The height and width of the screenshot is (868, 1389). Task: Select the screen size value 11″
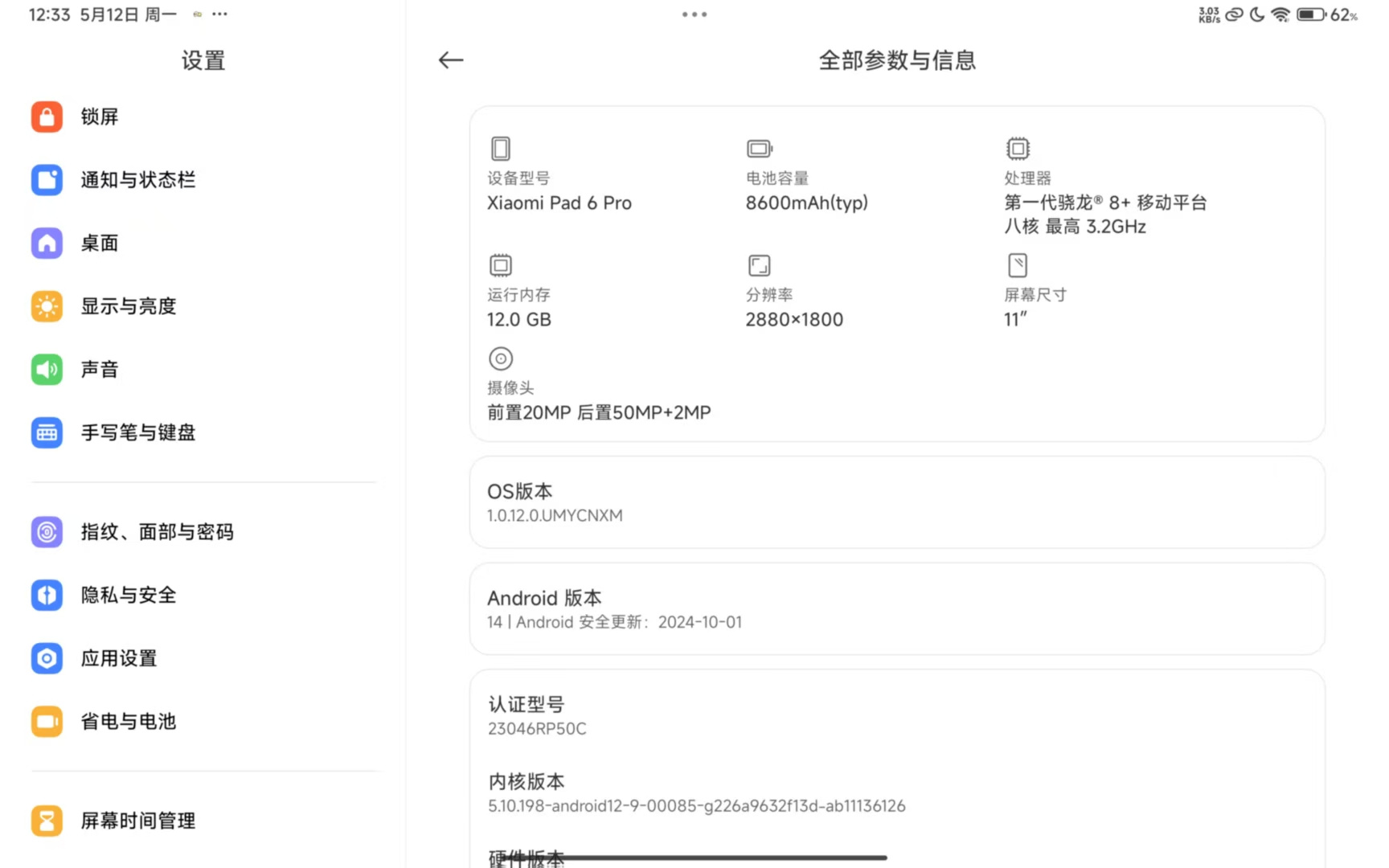pyautogui.click(x=1015, y=320)
